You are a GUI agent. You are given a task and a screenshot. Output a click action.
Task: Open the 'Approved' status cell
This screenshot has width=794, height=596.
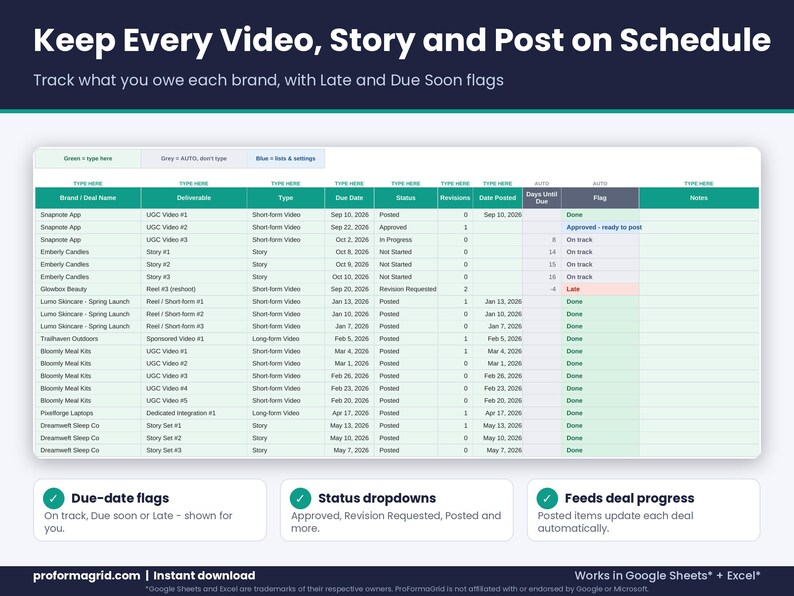[x=406, y=227]
